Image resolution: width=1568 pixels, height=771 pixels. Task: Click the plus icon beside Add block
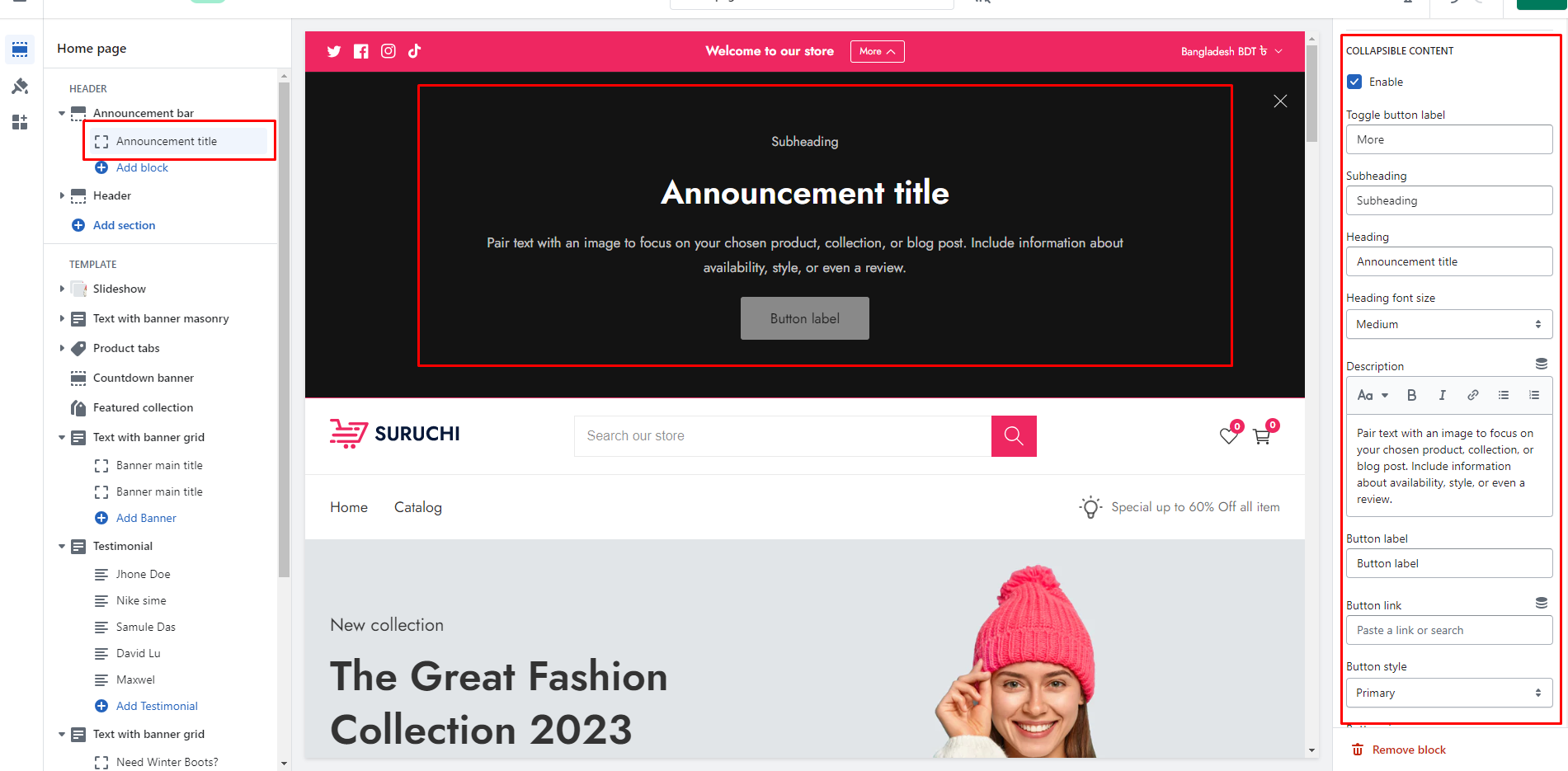click(x=101, y=167)
